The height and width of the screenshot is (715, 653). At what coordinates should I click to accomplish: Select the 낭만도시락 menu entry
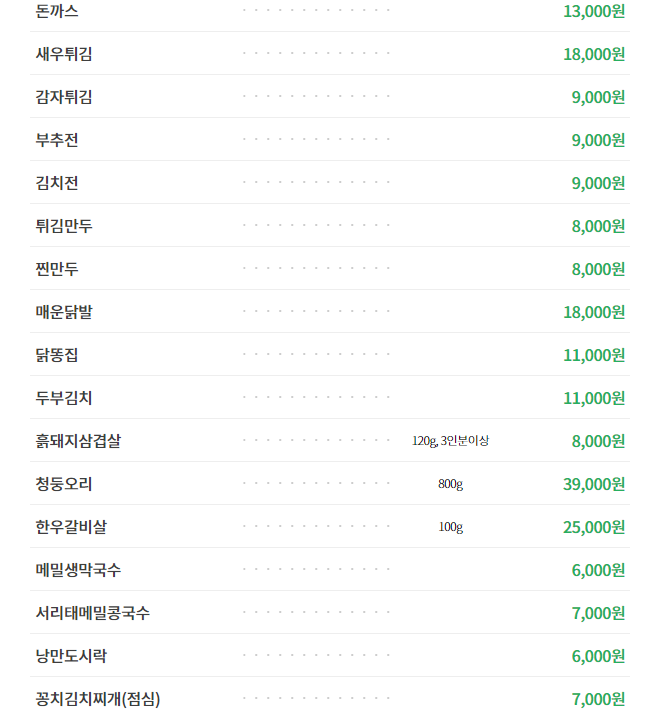point(71,656)
